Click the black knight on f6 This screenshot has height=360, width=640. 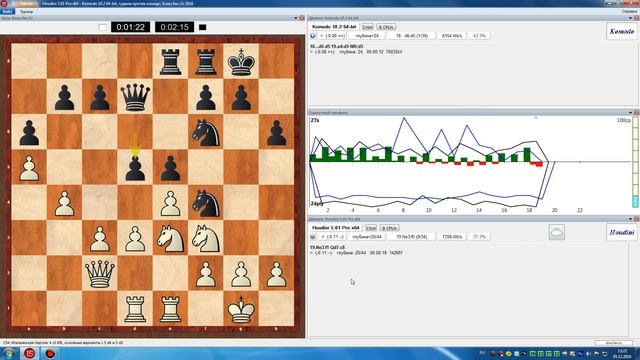(206, 132)
